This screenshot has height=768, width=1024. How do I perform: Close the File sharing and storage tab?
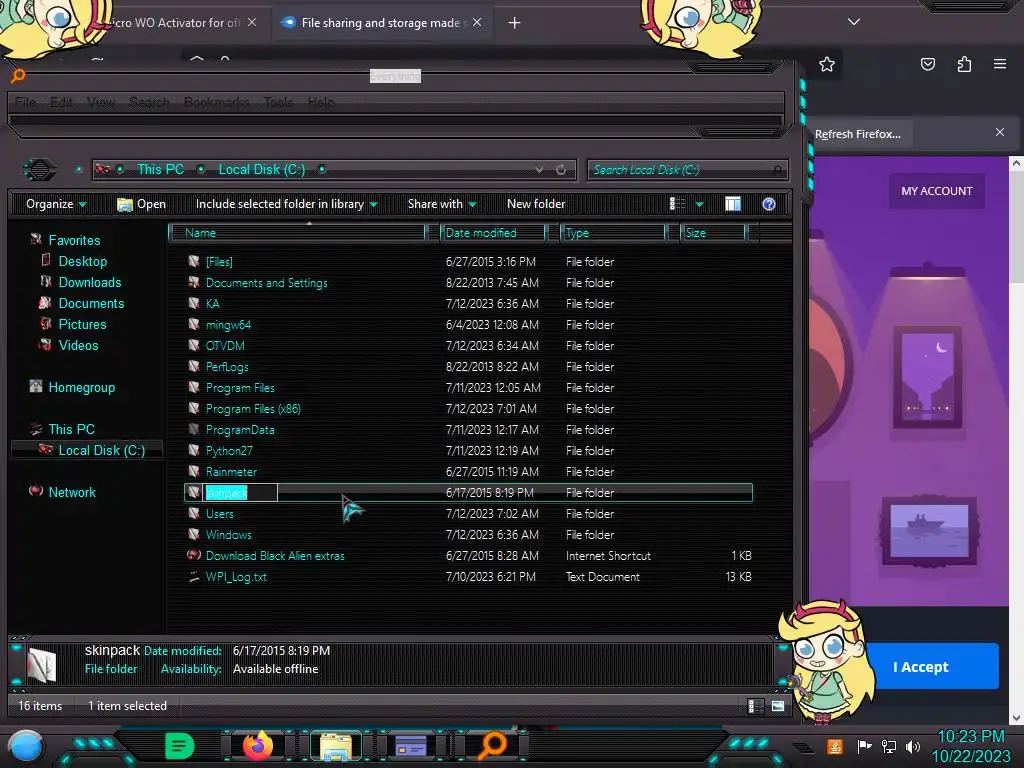click(x=477, y=22)
